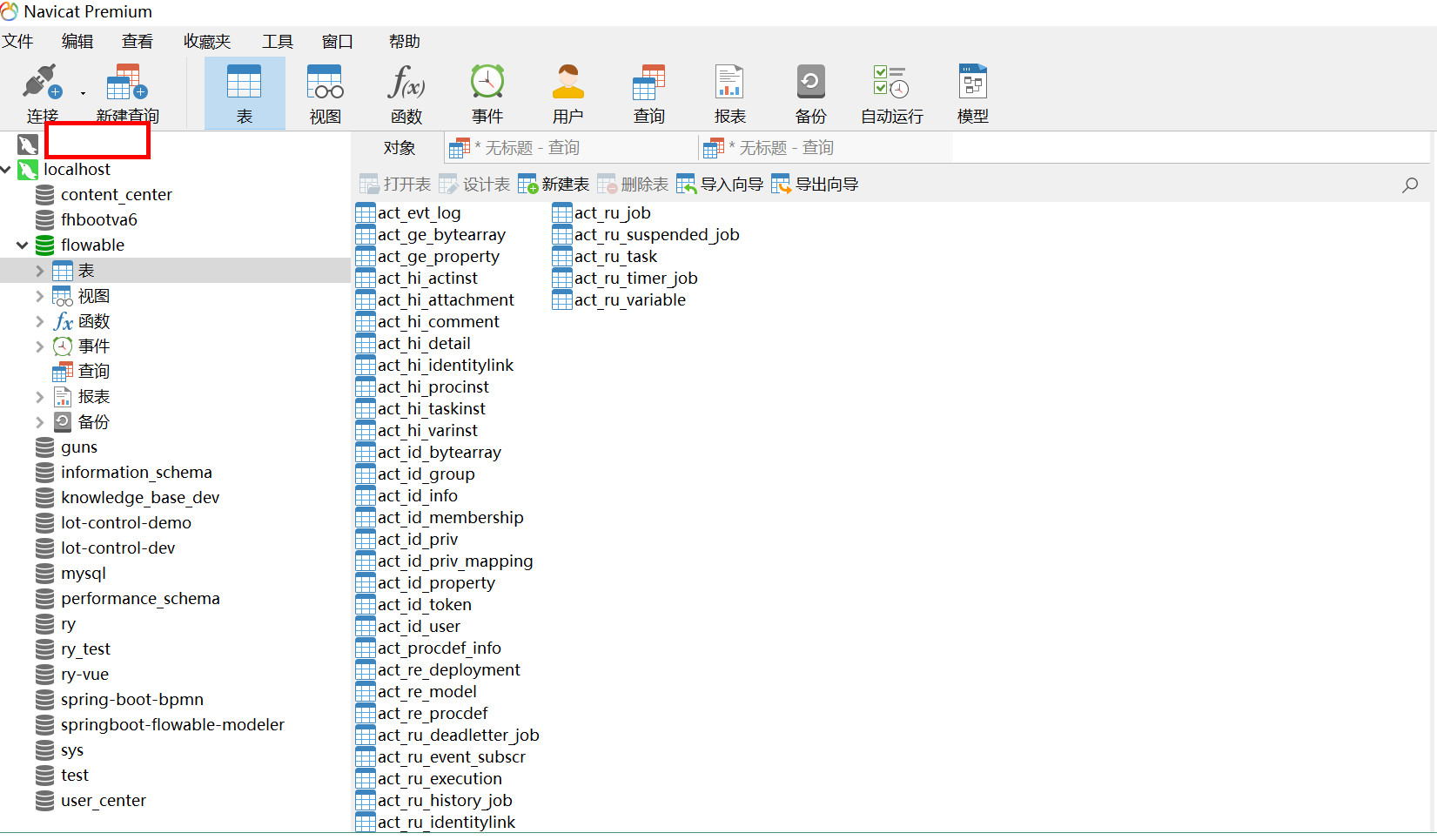Click the 新建查询 (New Query) icon

pyautogui.click(x=127, y=92)
